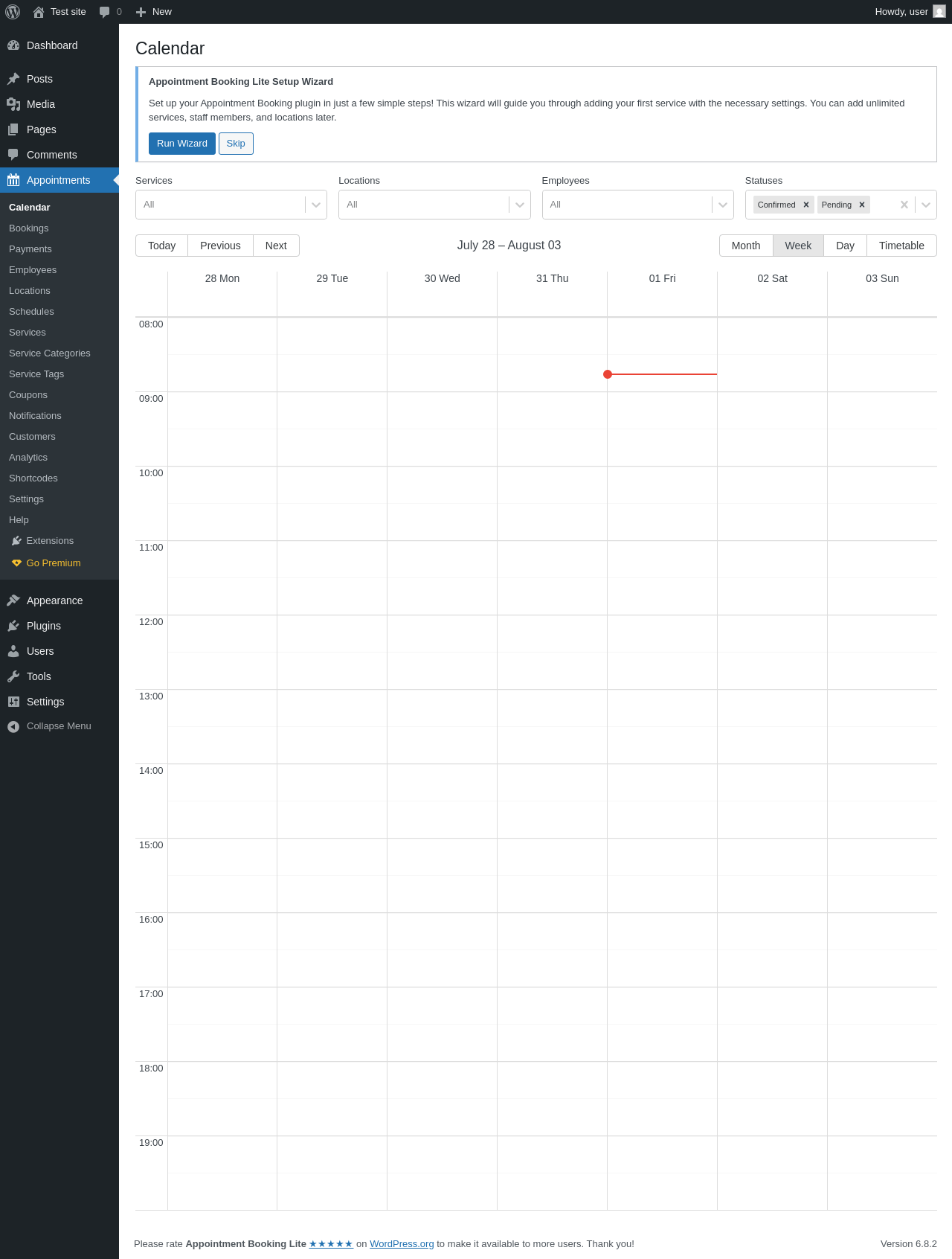Go to Next week
Image resolution: width=952 pixels, height=1259 pixels.
click(x=276, y=246)
